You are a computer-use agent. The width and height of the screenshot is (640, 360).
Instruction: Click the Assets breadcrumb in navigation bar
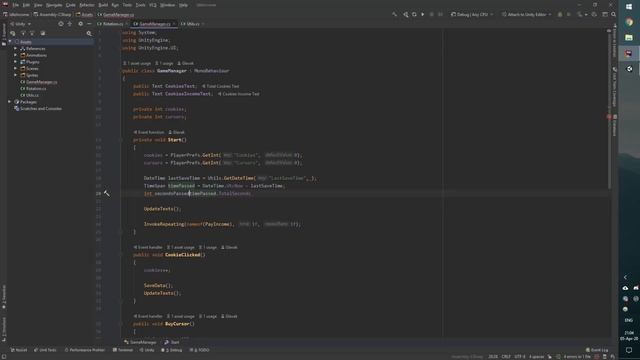(x=84, y=14)
